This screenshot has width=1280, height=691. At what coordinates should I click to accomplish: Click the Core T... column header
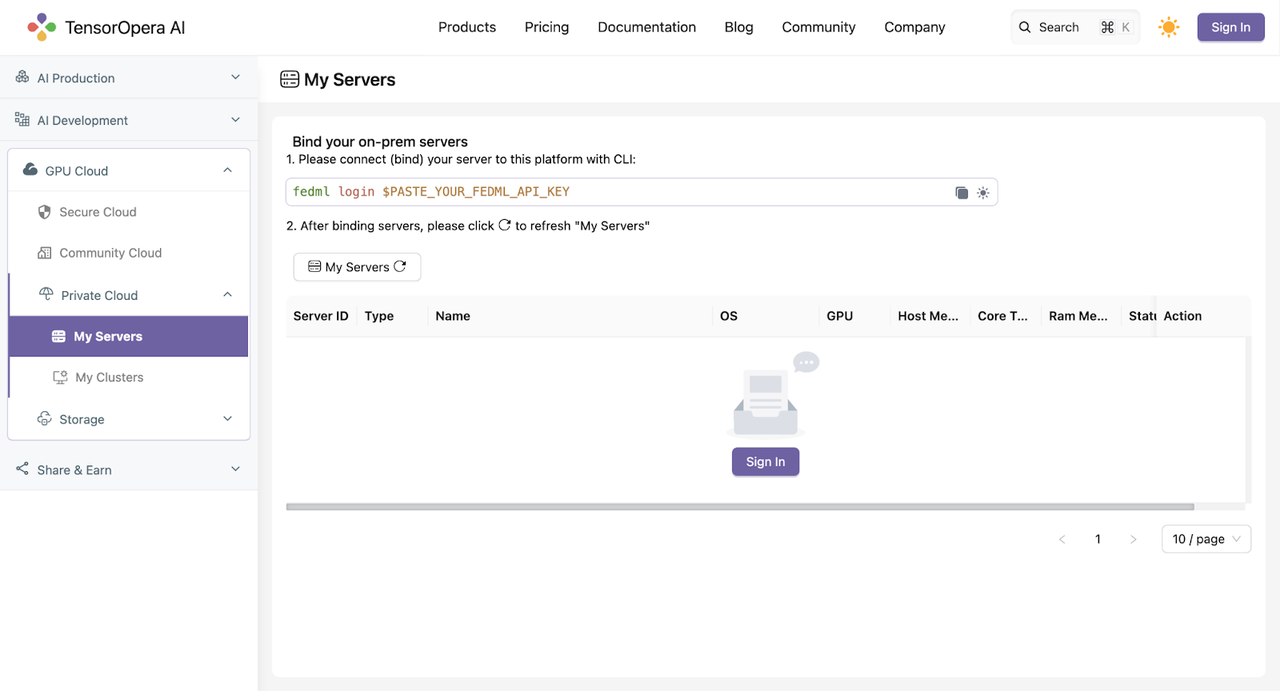tap(1003, 316)
